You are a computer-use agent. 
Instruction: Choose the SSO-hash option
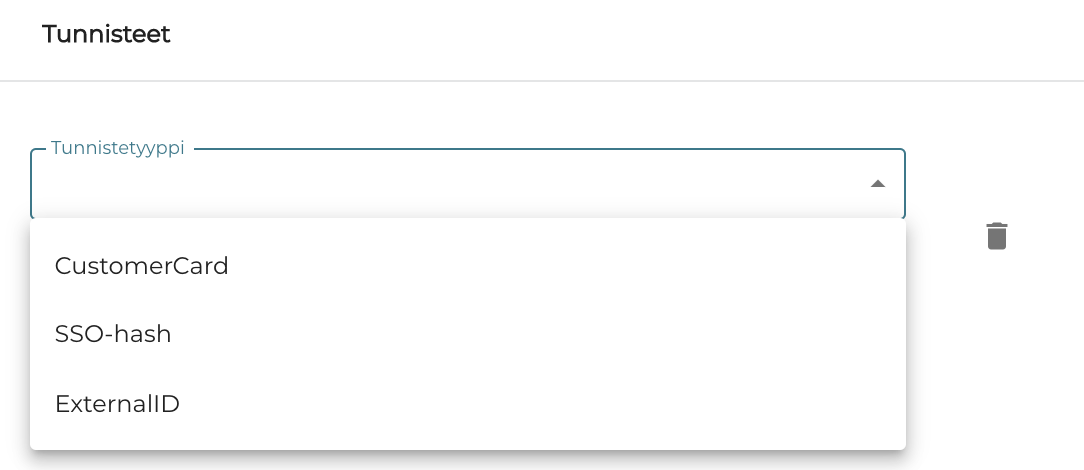pos(113,334)
